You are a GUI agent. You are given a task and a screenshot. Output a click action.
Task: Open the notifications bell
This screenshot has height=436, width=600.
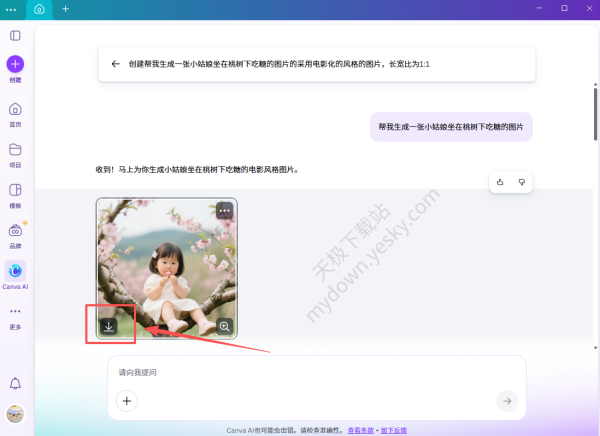click(x=15, y=384)
